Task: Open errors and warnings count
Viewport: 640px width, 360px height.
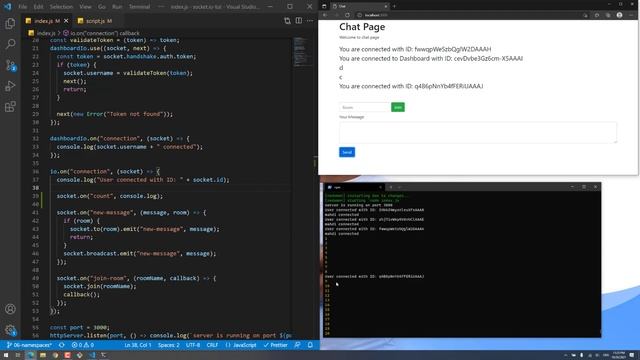Action: pos(83,345)
